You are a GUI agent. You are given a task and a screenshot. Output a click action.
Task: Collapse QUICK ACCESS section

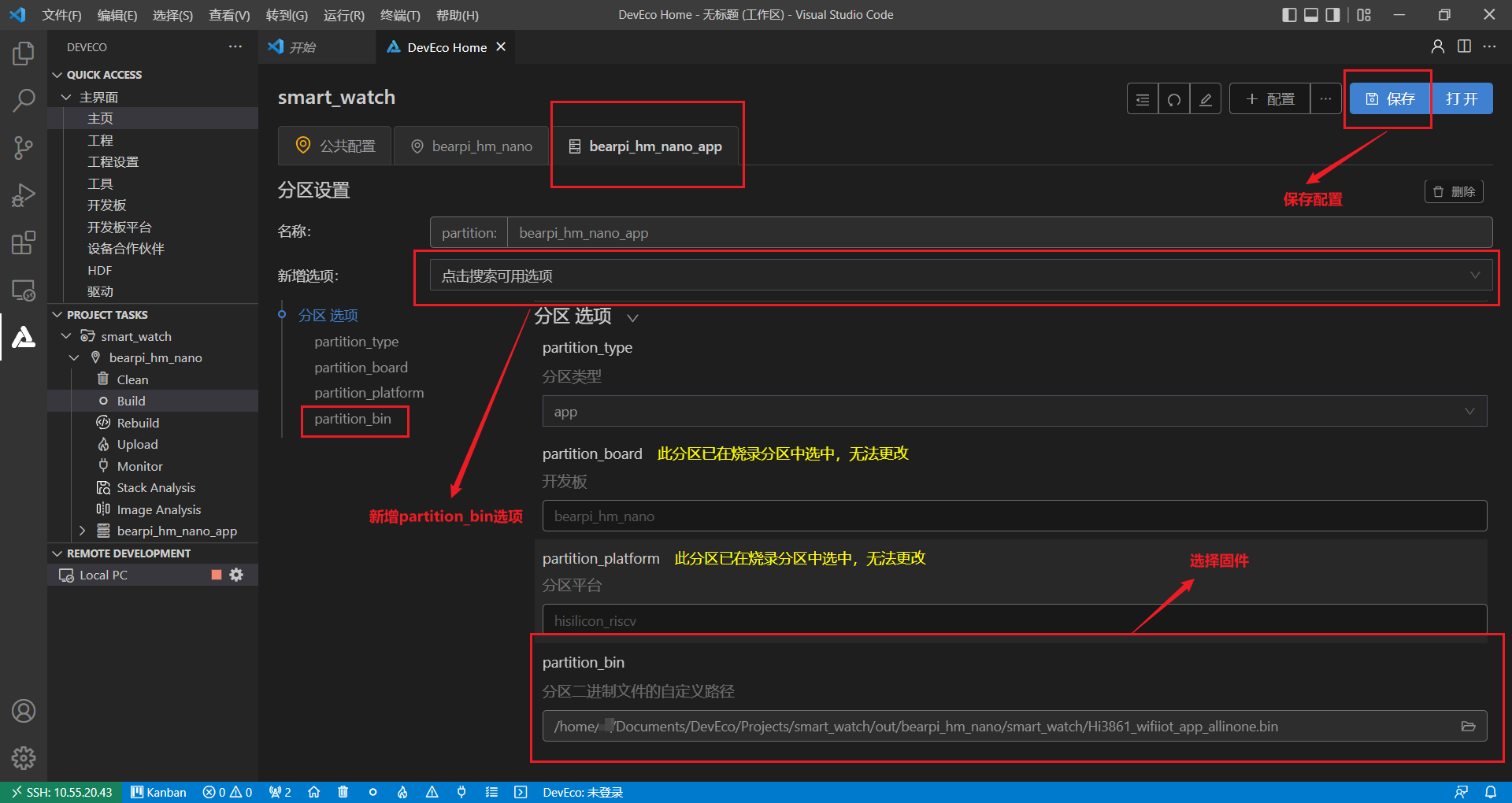57,75
